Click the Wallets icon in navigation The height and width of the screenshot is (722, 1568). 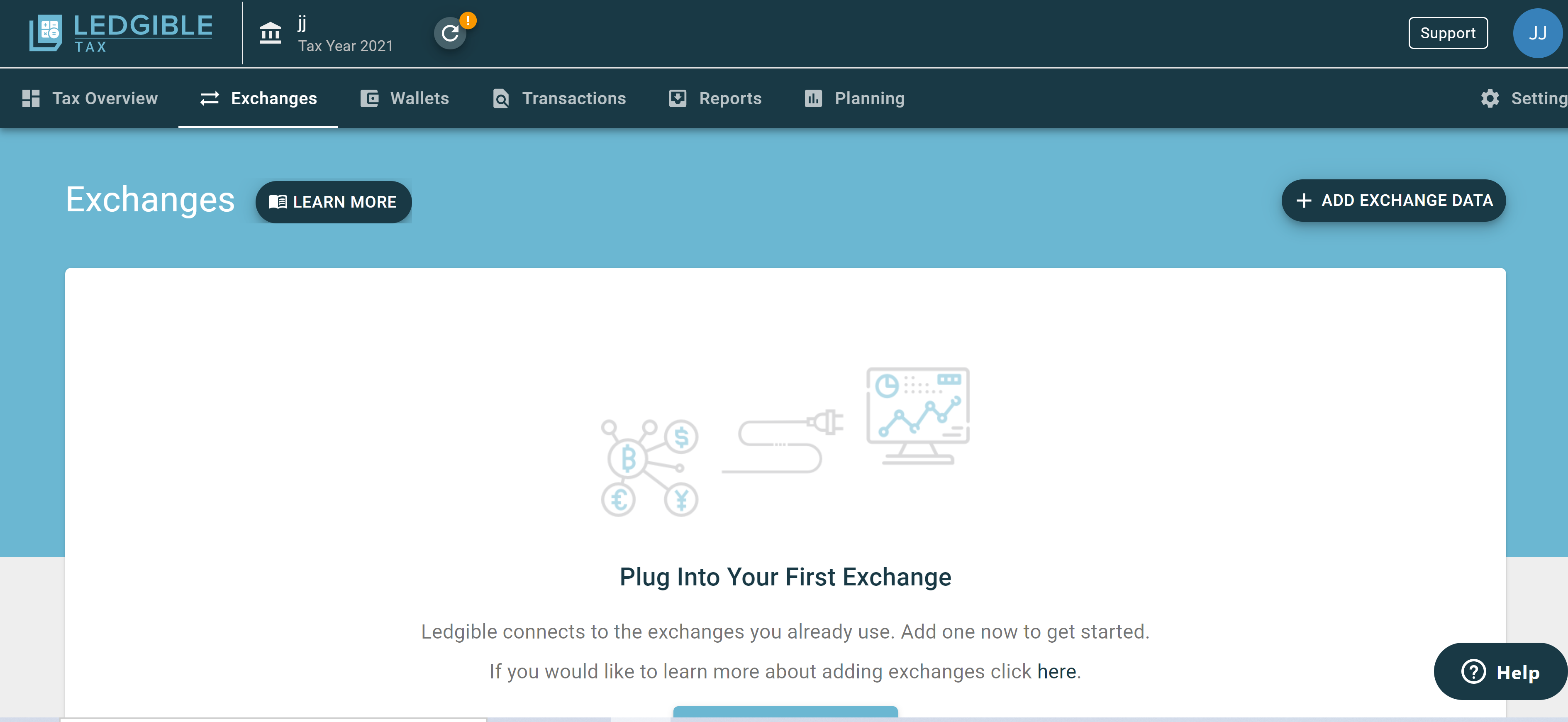coord(369,98)
